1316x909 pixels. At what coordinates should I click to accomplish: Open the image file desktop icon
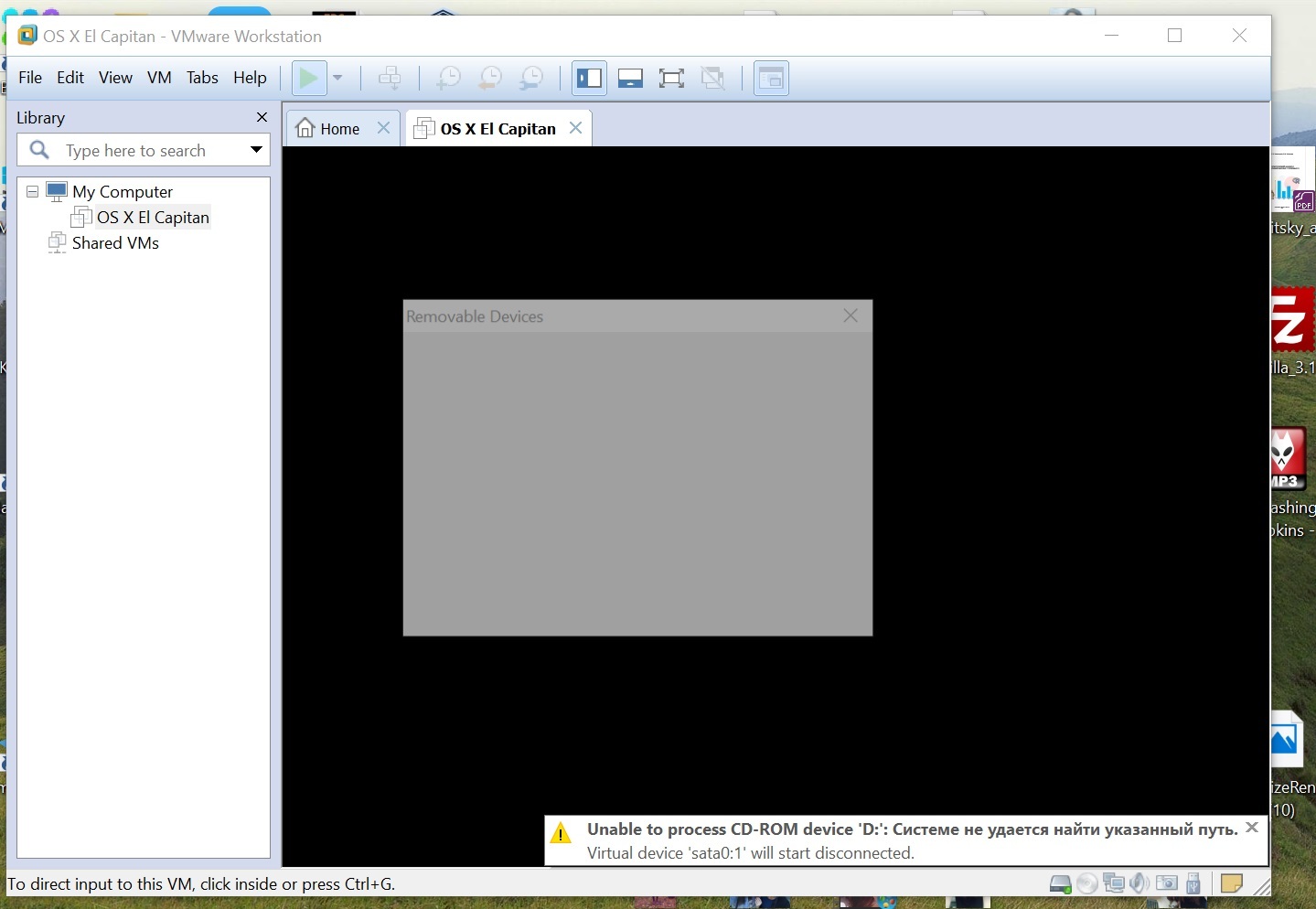point(1287,739)
